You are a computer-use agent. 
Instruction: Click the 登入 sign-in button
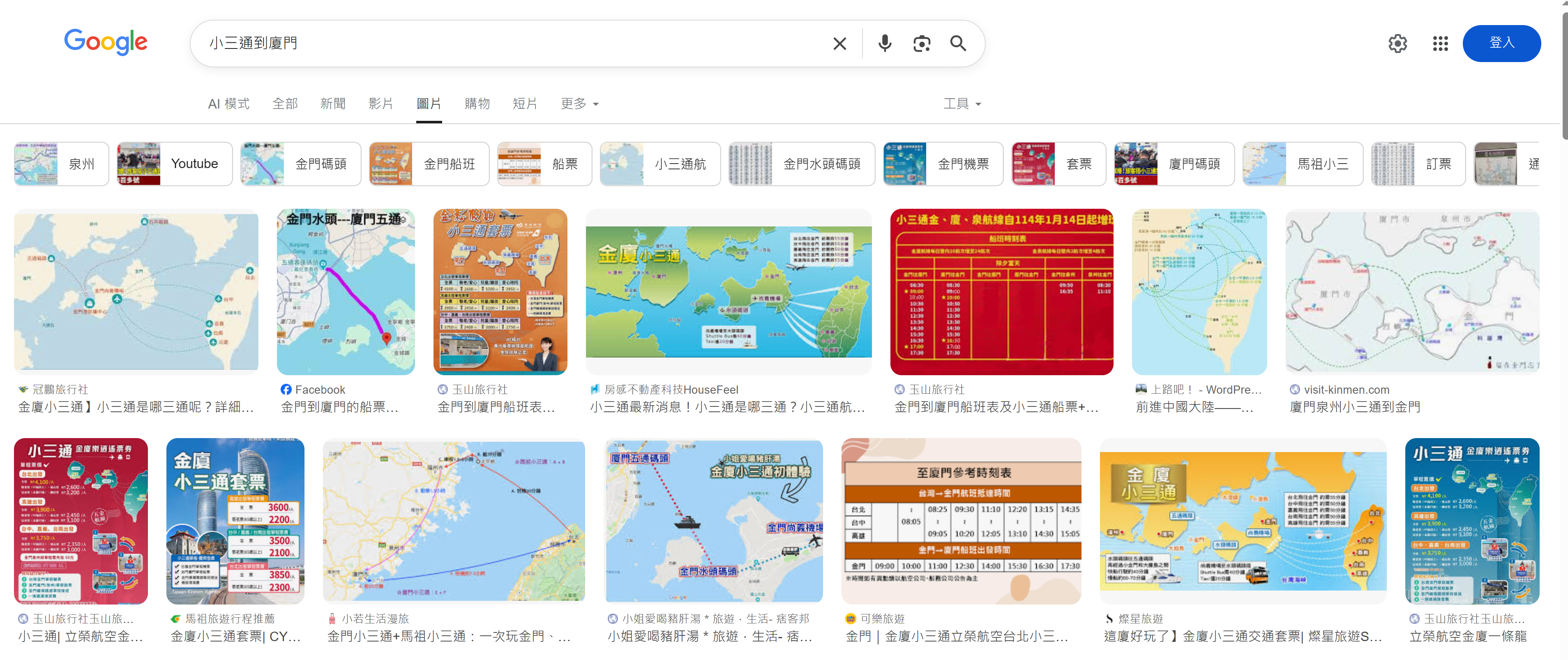point(1501,43)
